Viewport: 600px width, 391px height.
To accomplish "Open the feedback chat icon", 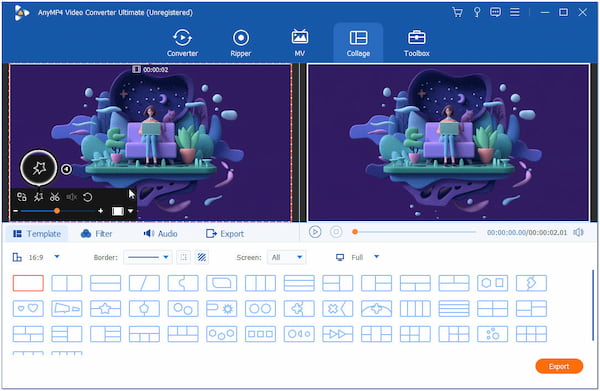I will point(496,12).
